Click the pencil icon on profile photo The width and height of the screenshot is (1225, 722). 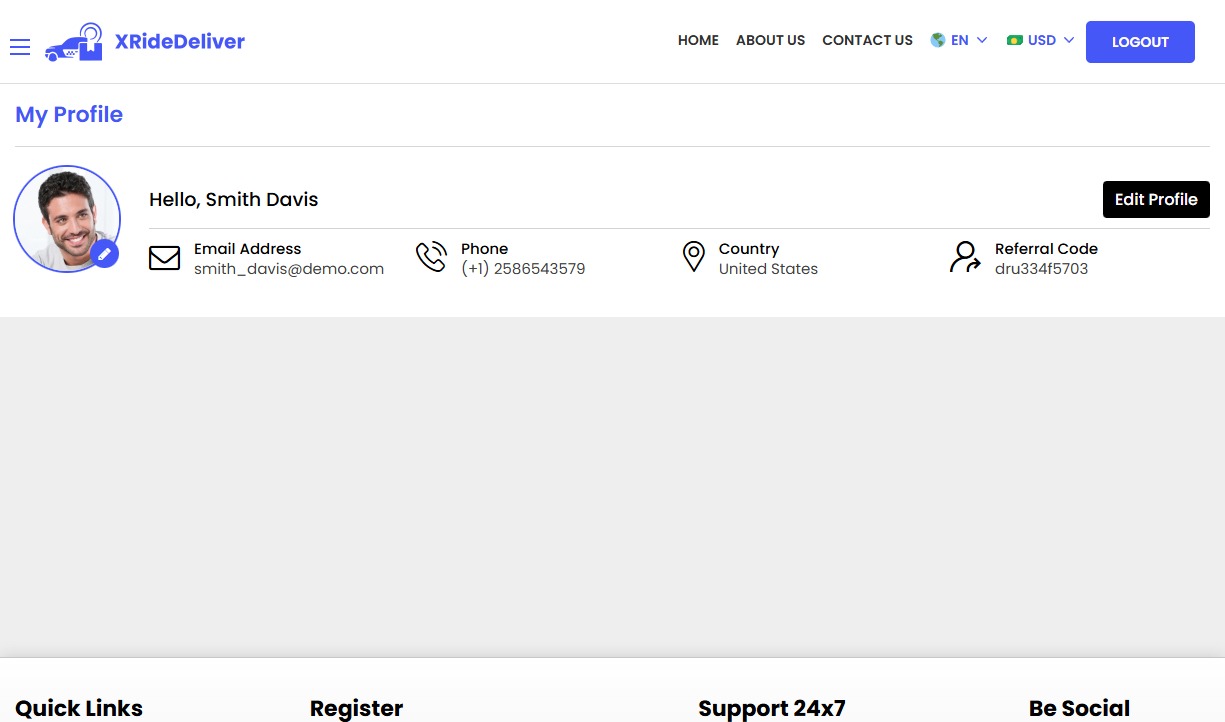tap(104, 254)
